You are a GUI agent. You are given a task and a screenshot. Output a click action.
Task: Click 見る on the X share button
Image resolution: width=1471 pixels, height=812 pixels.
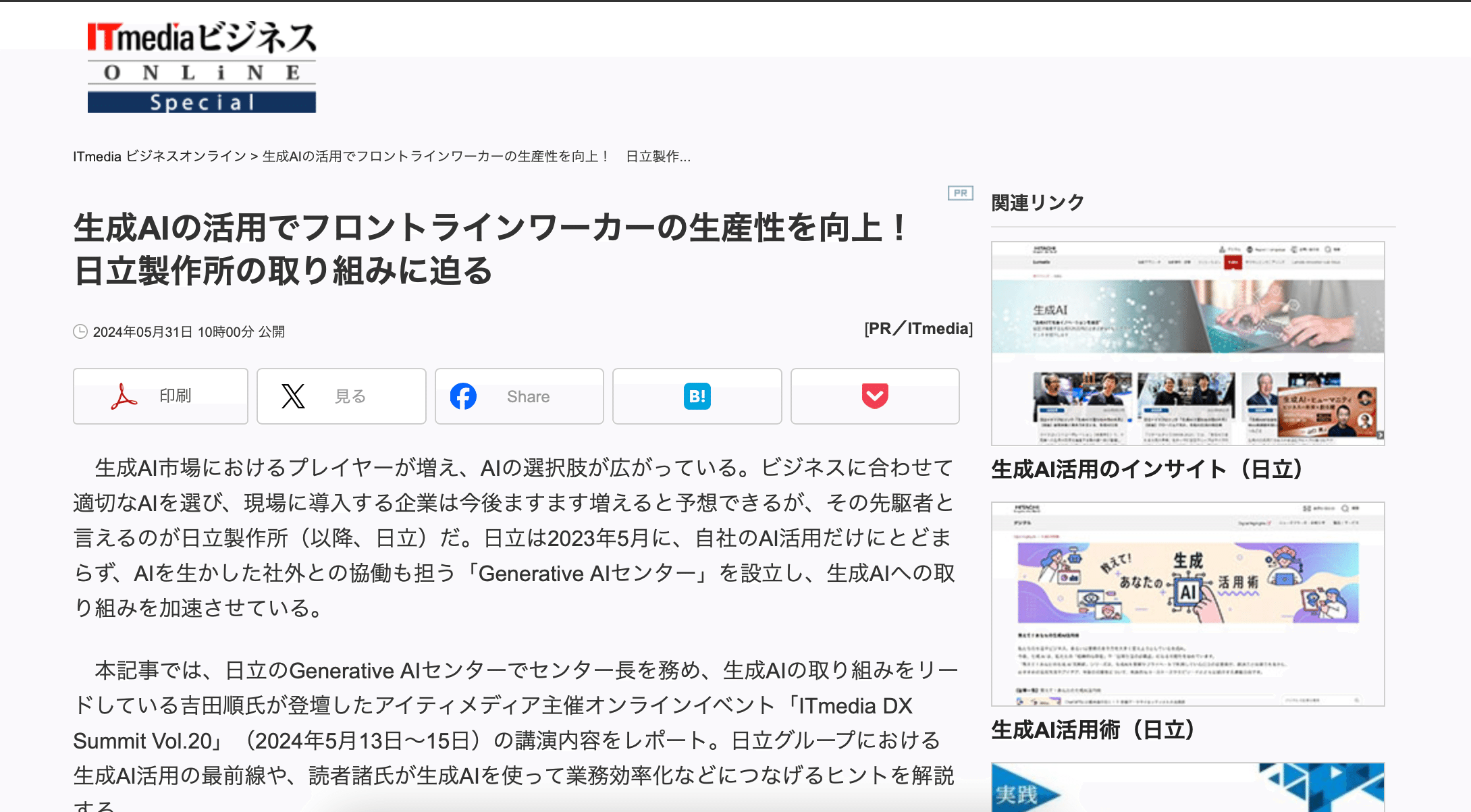(350, 396)
